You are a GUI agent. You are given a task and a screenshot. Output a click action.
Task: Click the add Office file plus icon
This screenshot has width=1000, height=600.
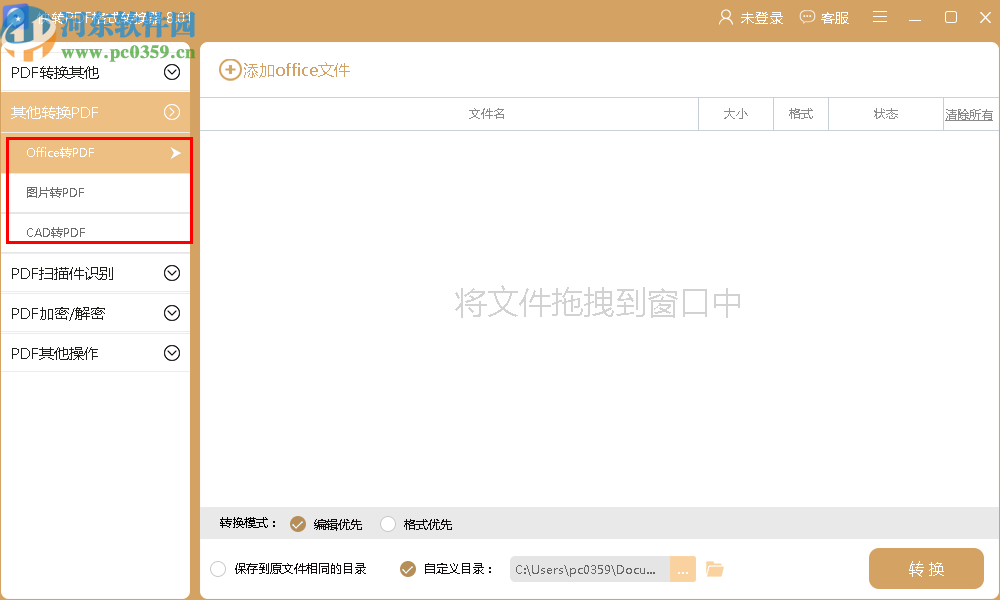(228, 70)
